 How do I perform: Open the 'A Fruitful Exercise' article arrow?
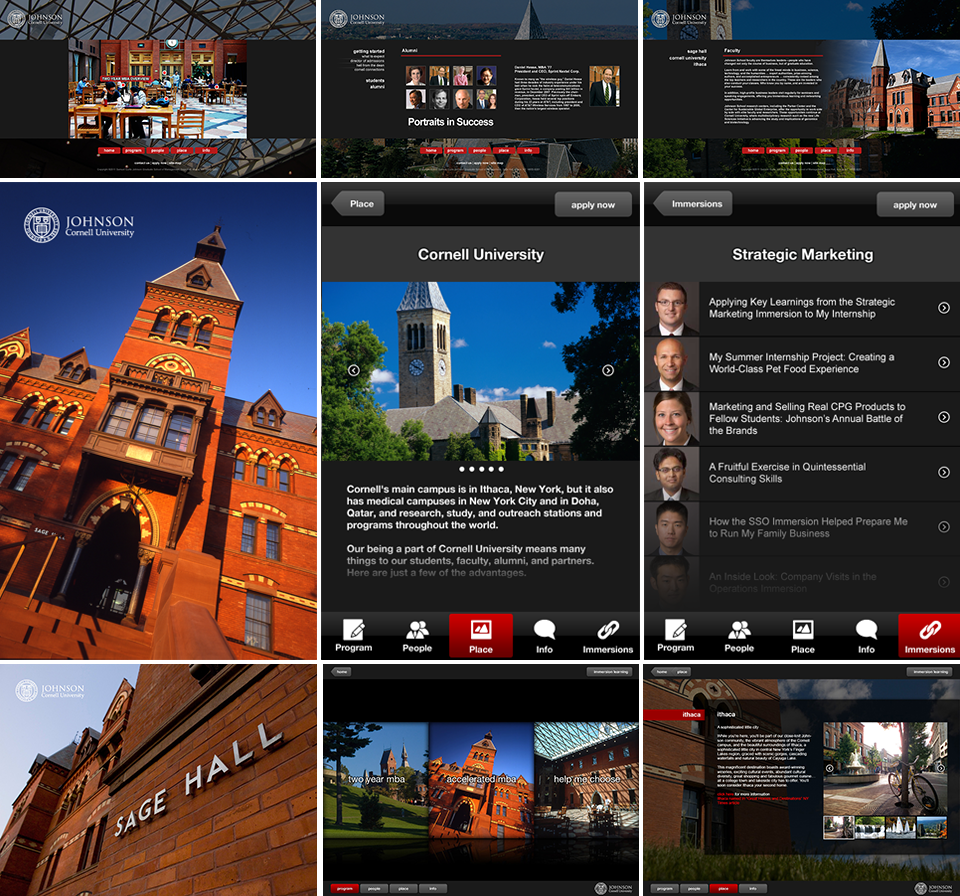(x=944, y=472)
